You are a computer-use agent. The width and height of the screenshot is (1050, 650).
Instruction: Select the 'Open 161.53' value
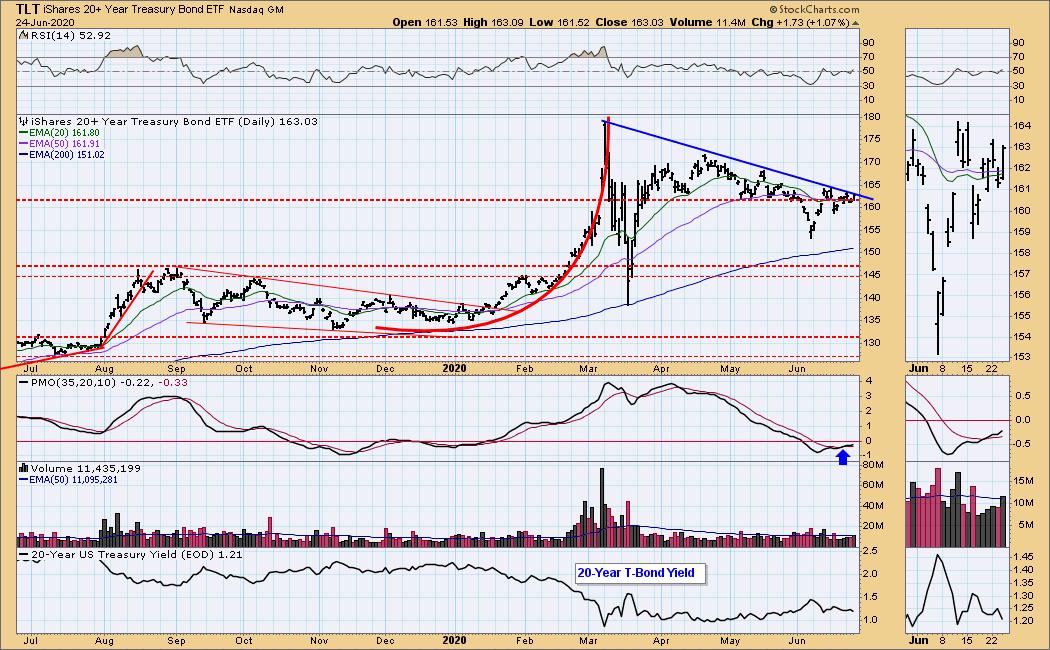(425, 22)
